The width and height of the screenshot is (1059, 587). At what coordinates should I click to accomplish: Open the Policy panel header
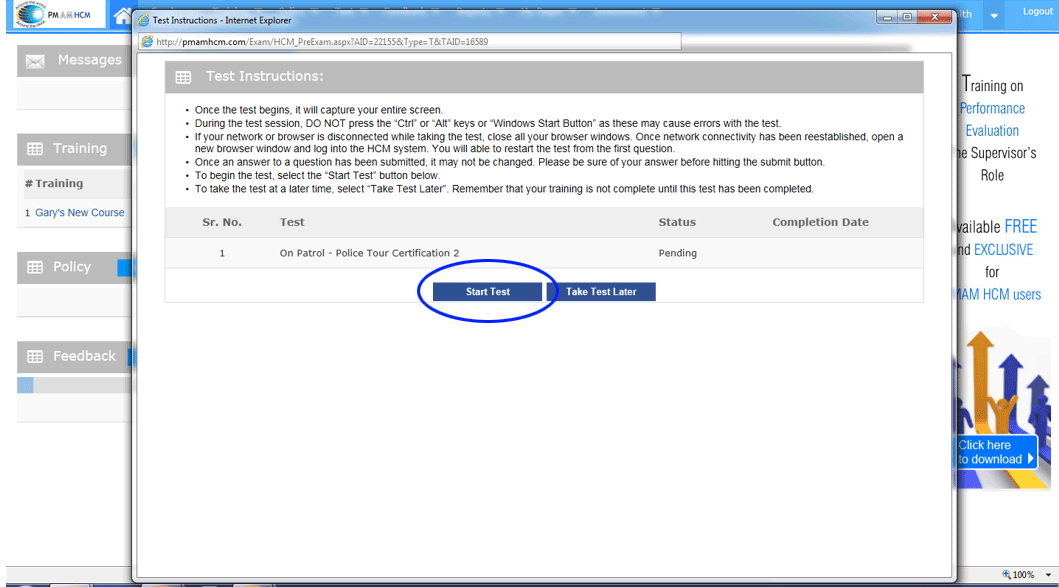74,267
